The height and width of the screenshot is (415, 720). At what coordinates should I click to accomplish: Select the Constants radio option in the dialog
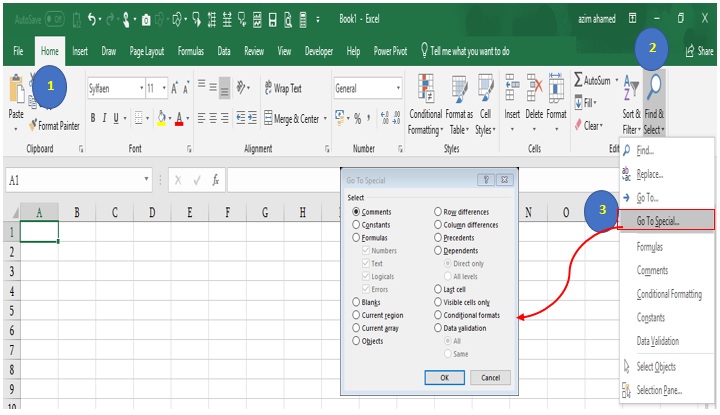click(x=356, y=224)
